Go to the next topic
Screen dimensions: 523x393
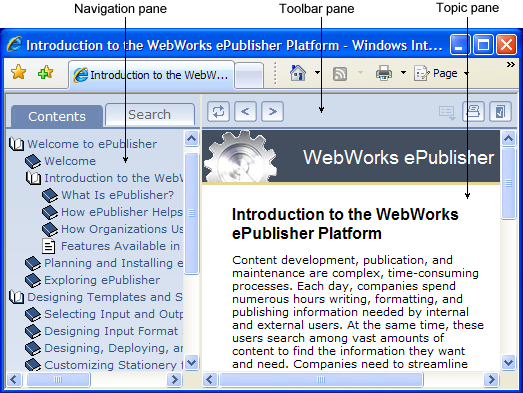click(273, 111)
